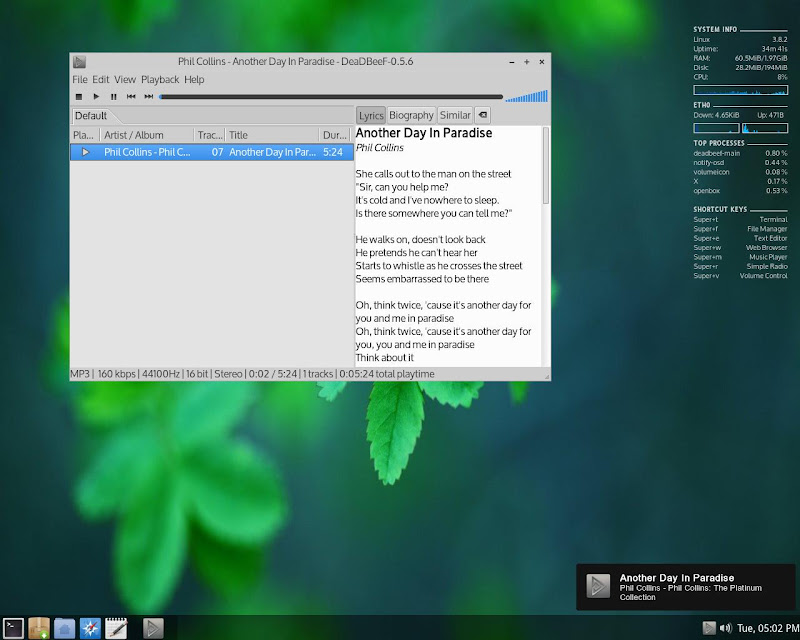Screen dimensions: 800x640
Task: Click the Stop playback button
Action: coord(79,97)
